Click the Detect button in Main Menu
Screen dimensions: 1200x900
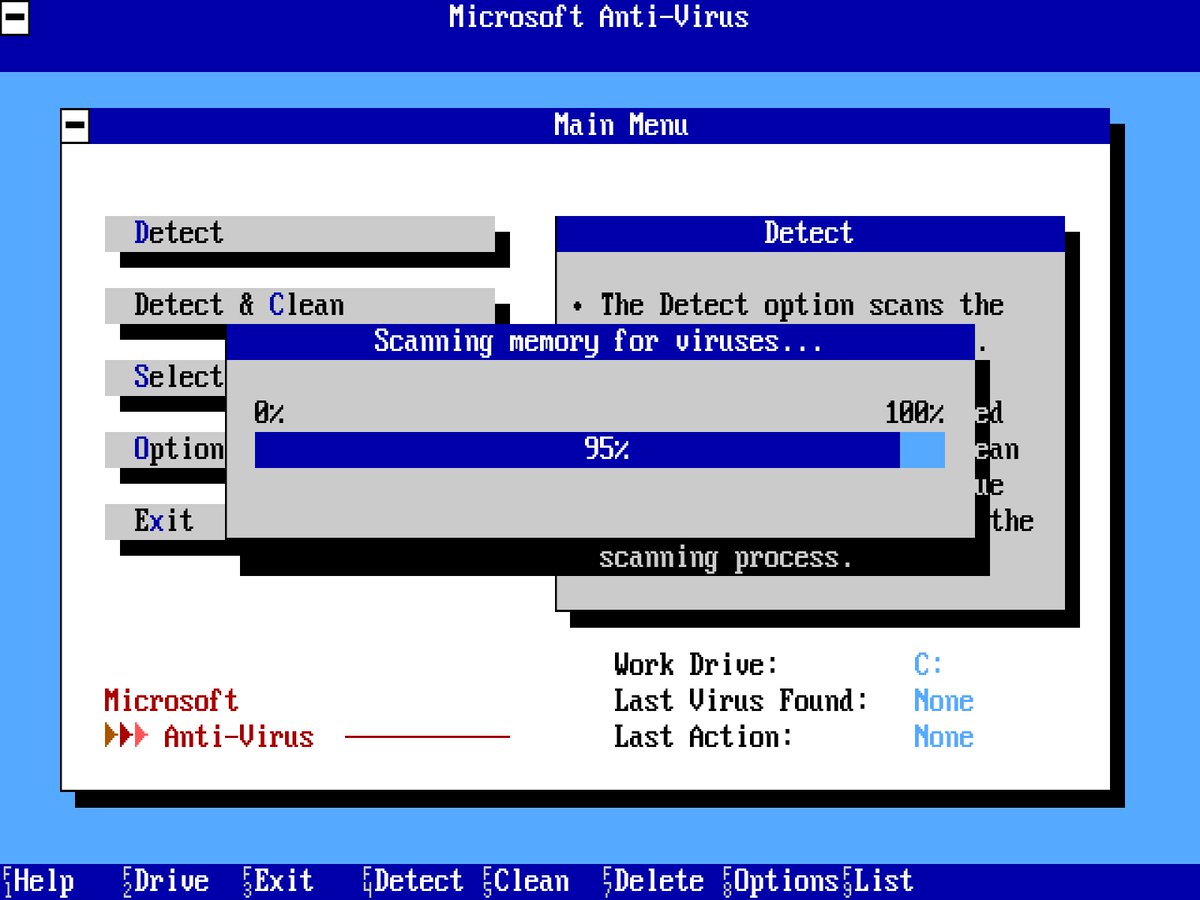click(x=300, y=233)
